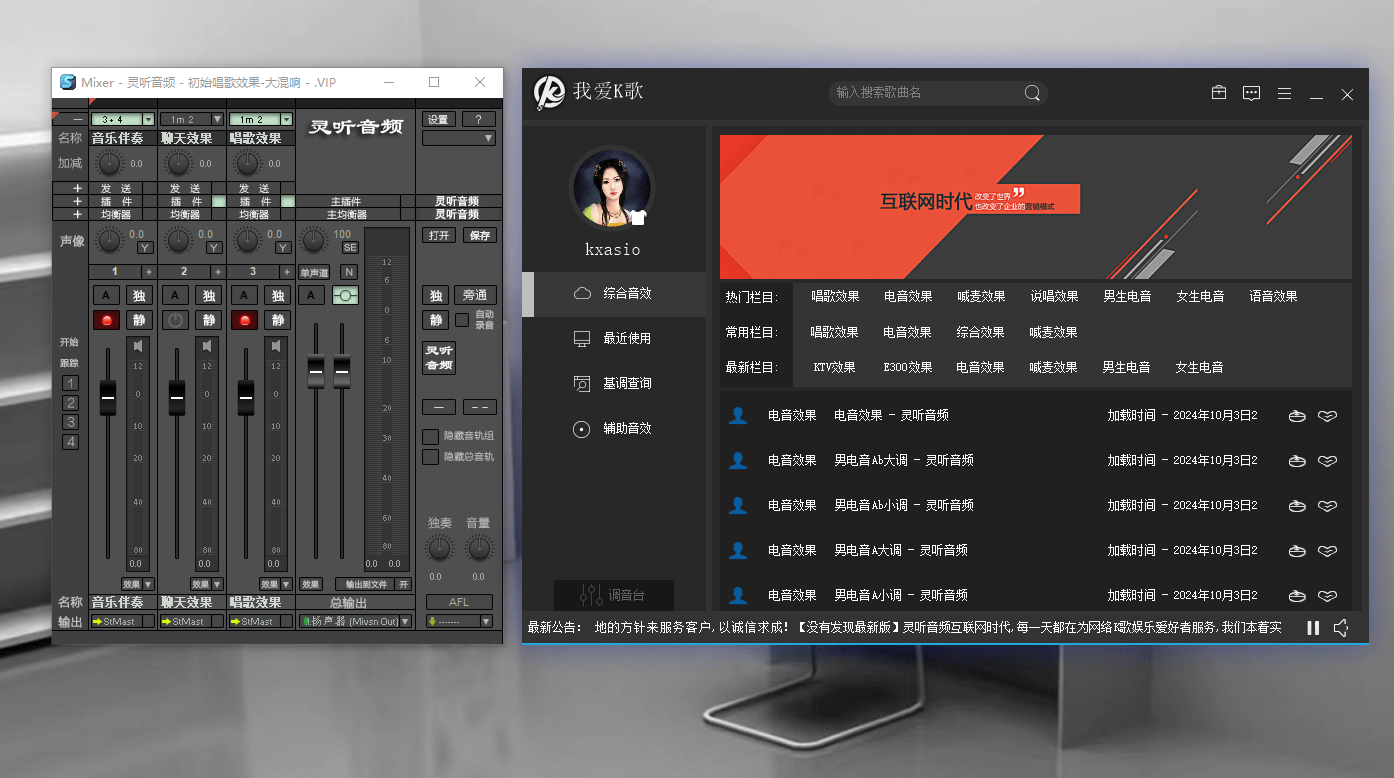Check 隐藏音轨组 checkbox

pyautogui.click(x=430, y=437)
